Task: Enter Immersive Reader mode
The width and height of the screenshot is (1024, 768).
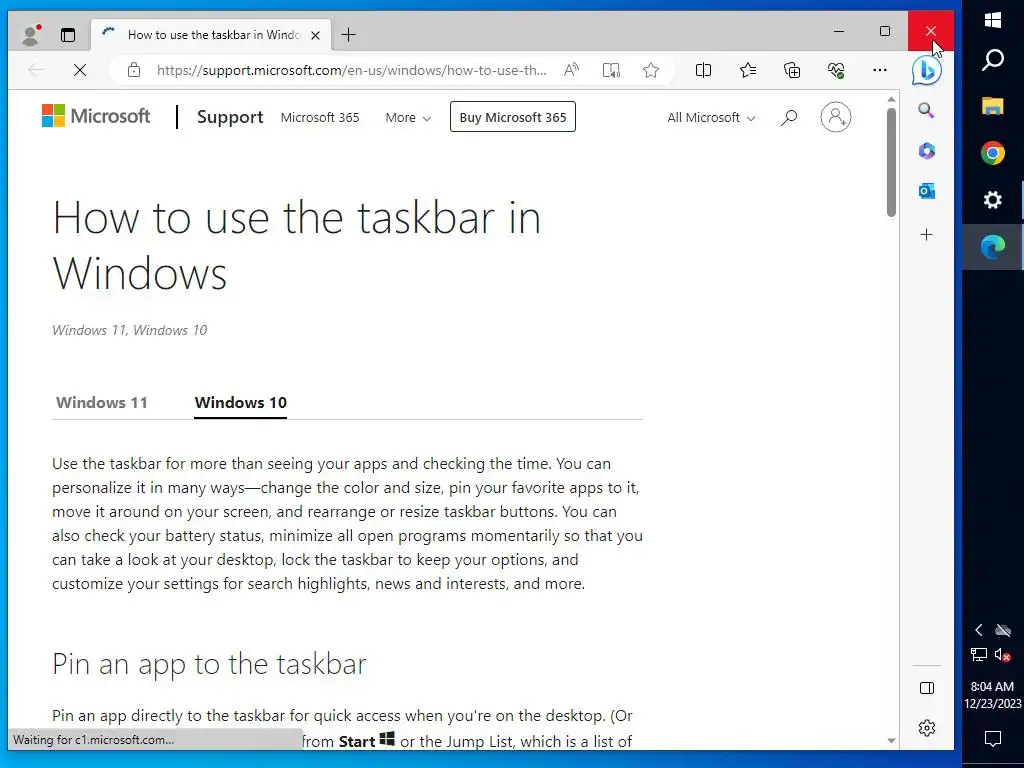Action: [611, 70]
